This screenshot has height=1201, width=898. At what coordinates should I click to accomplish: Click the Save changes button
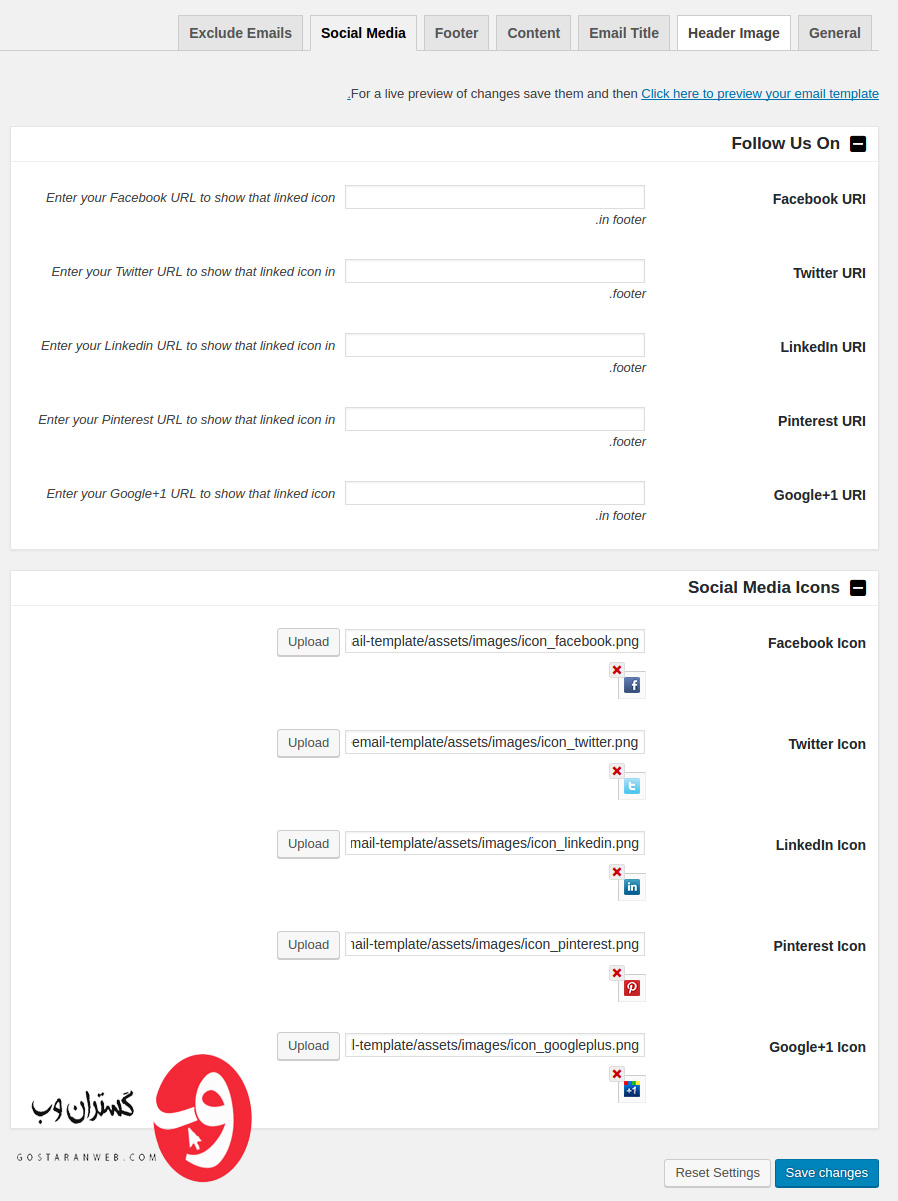[827, 1173]
